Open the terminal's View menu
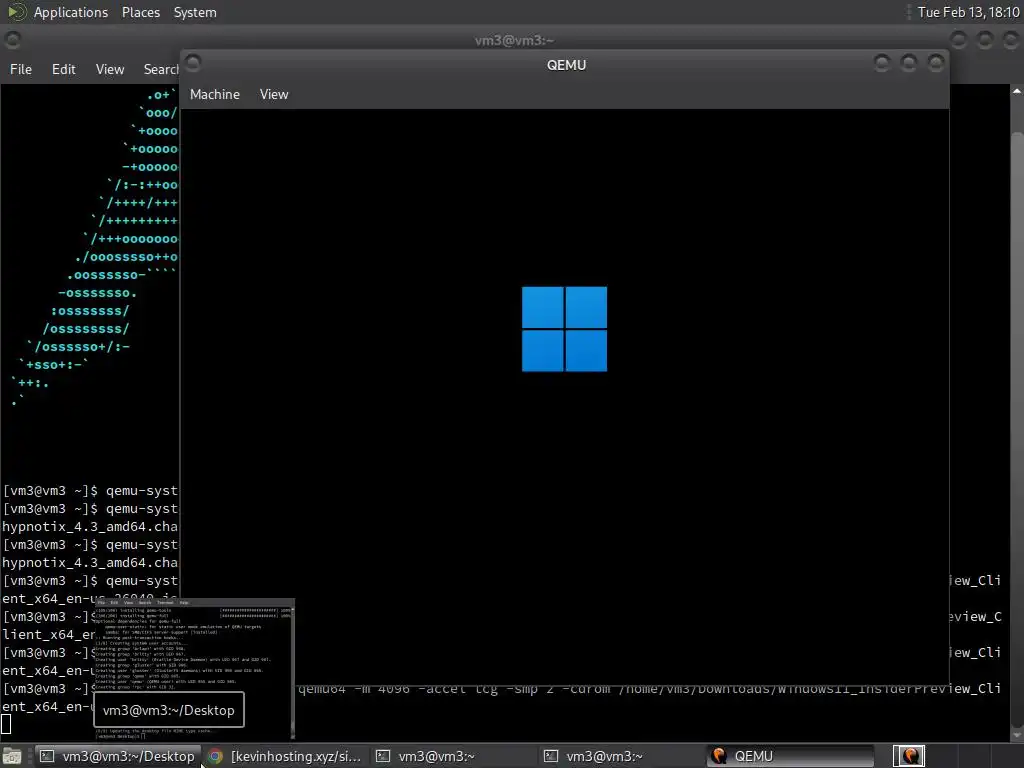The width and height of the screenshot is (1024, 768). coord(110,69)
